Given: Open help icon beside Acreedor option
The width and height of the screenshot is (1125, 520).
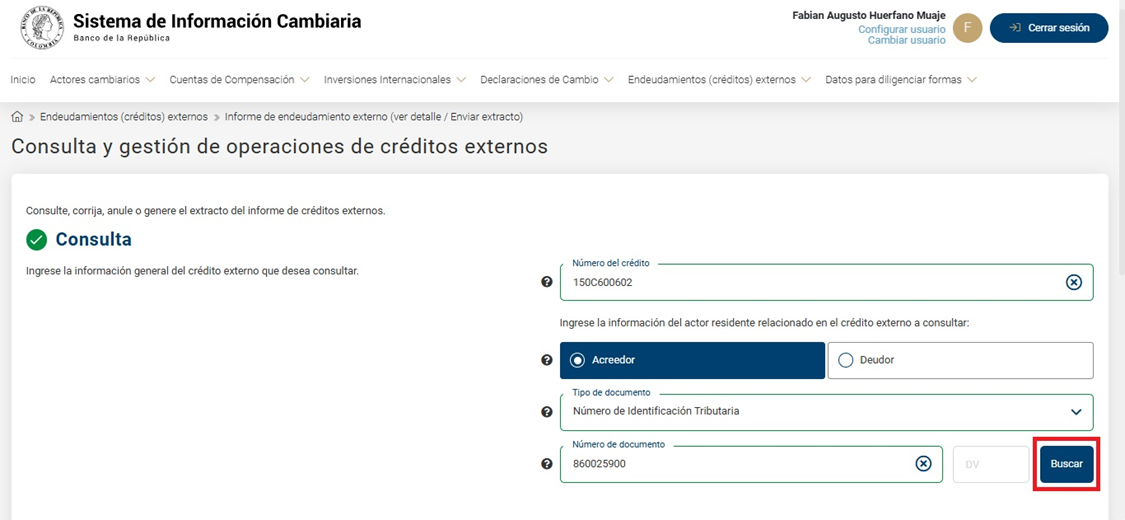Looking at the screenshot, I should click(546, 360).
